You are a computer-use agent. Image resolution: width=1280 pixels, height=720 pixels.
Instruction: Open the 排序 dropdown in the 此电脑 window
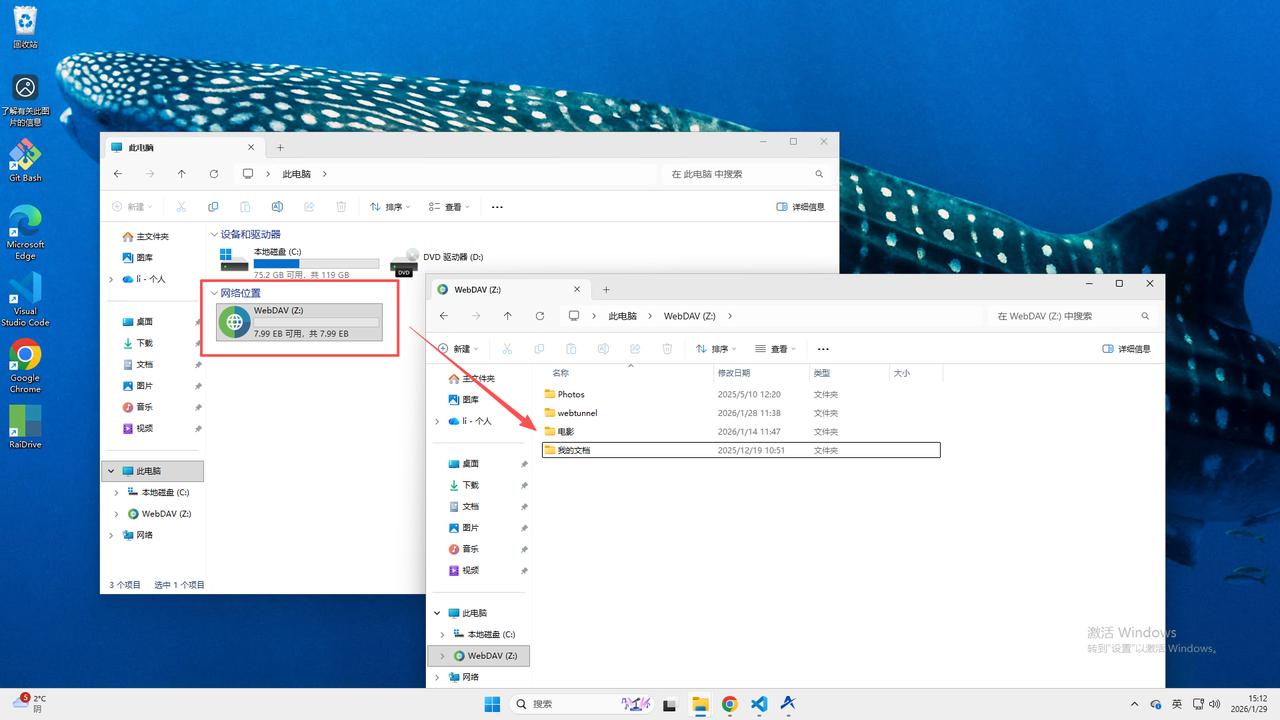(x=389, y=207)
